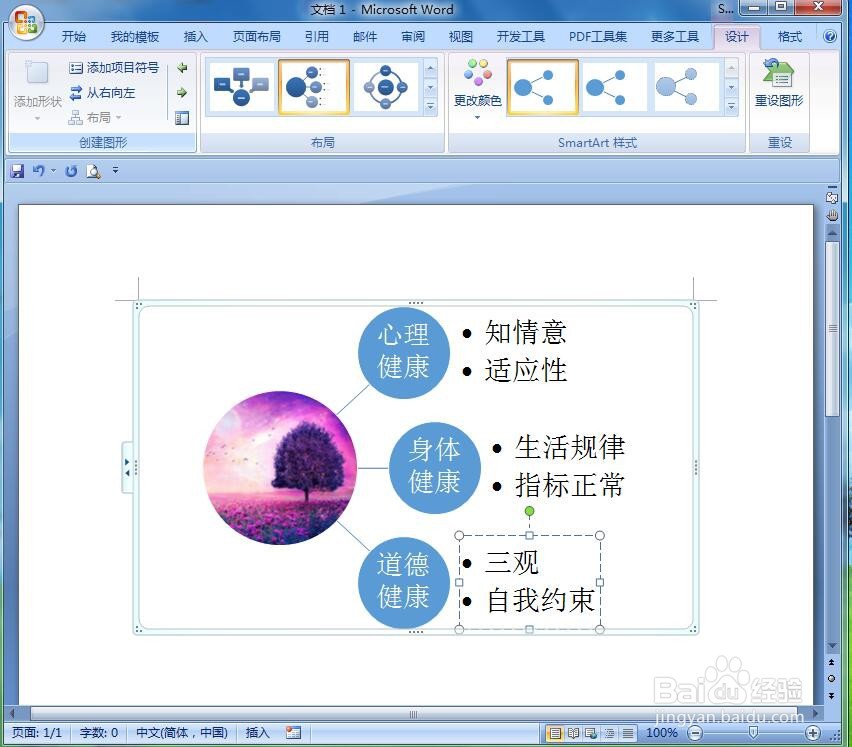The height and width of the screenshot is (747, 852).
Task: Select the first SmartArt style thumbnail
Action: point(542,87)
